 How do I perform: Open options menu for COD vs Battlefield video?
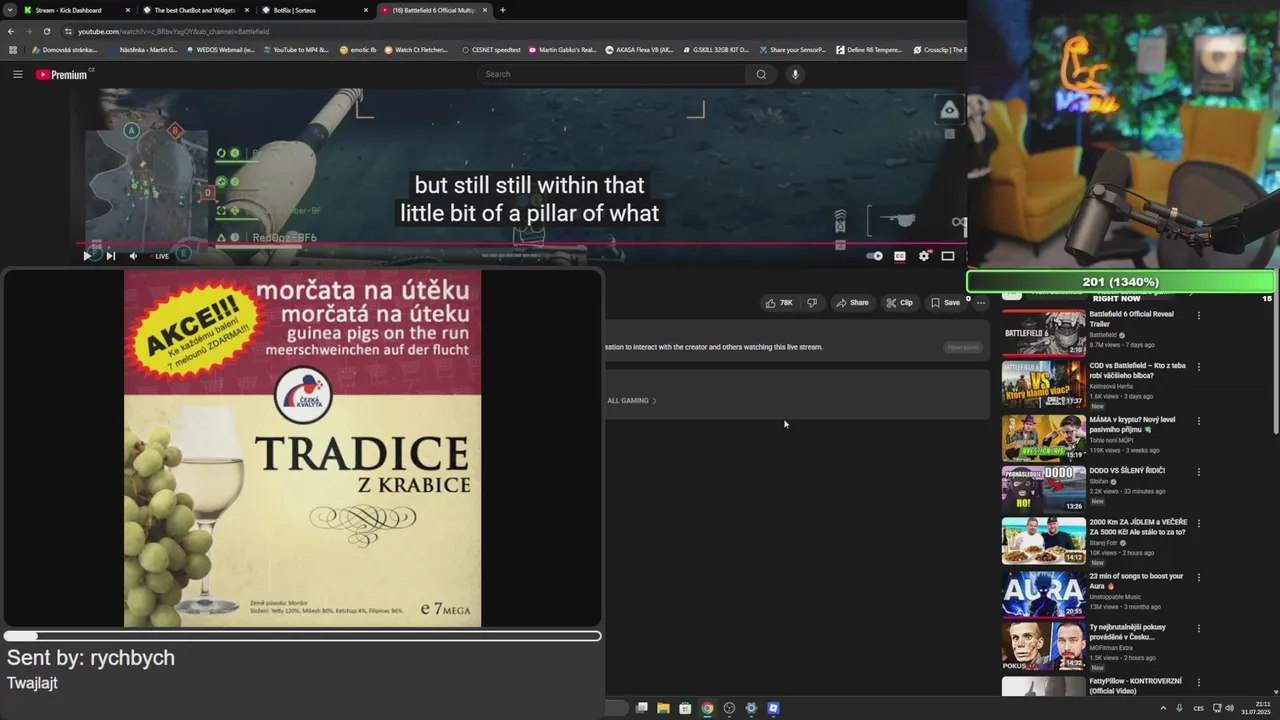(x=1198, y=367)
